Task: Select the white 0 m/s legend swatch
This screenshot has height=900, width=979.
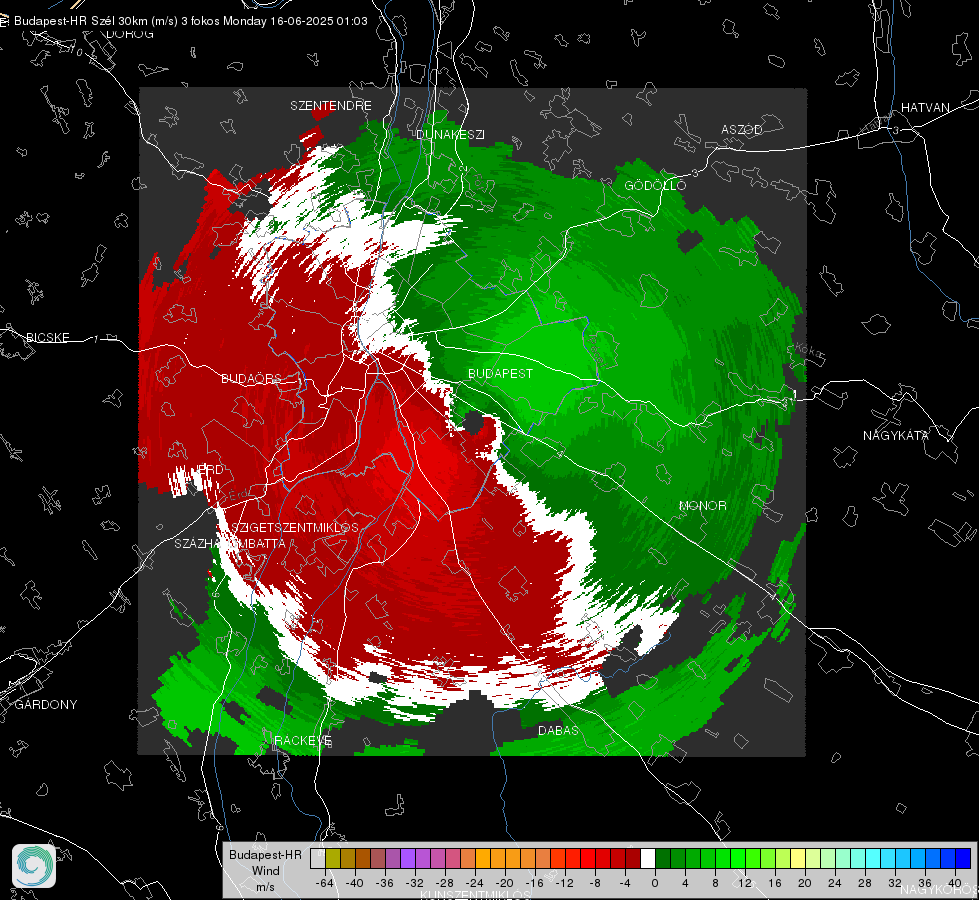Action: (648, 858)
